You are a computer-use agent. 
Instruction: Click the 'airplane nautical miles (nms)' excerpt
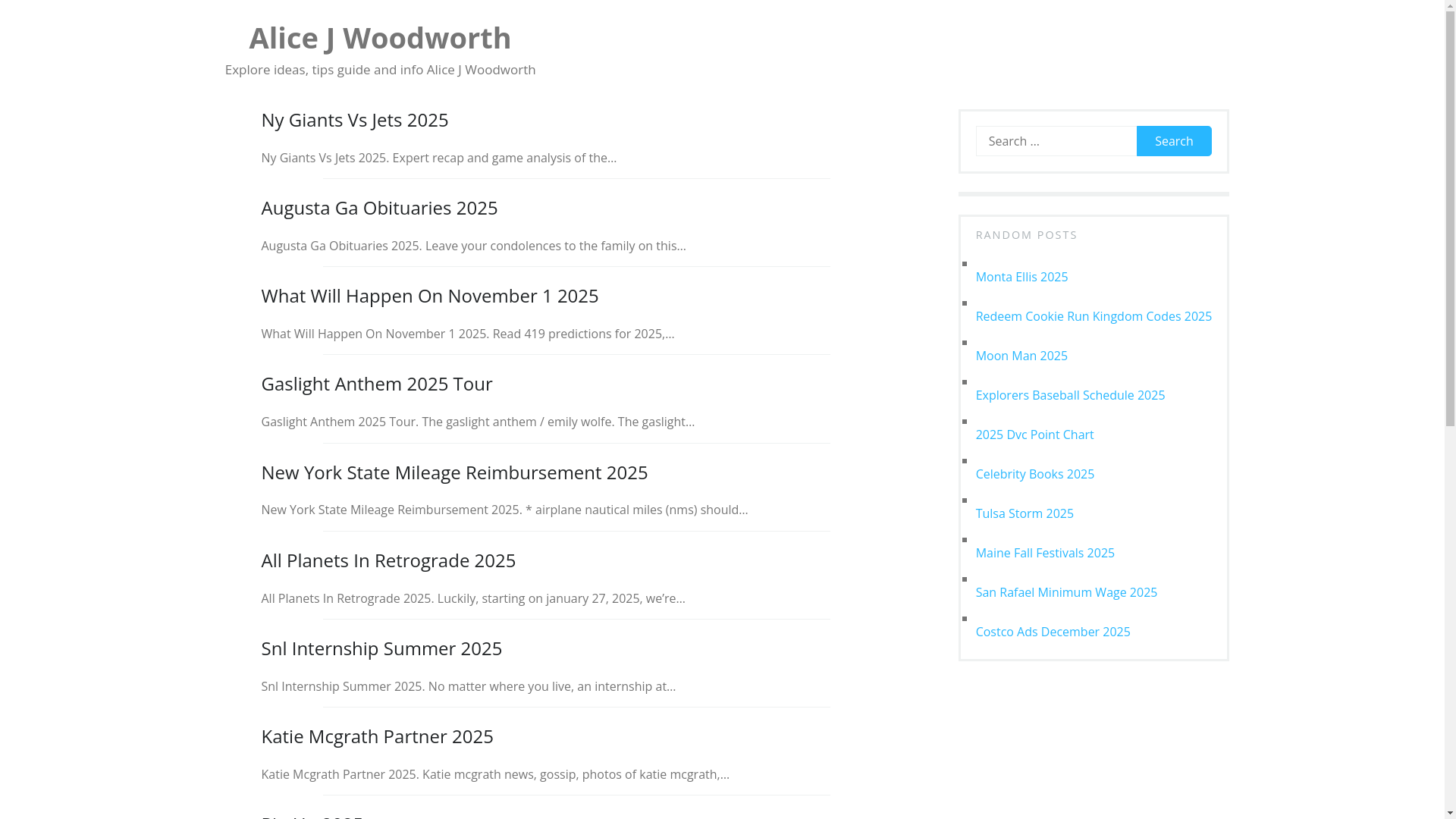[504, 510]
